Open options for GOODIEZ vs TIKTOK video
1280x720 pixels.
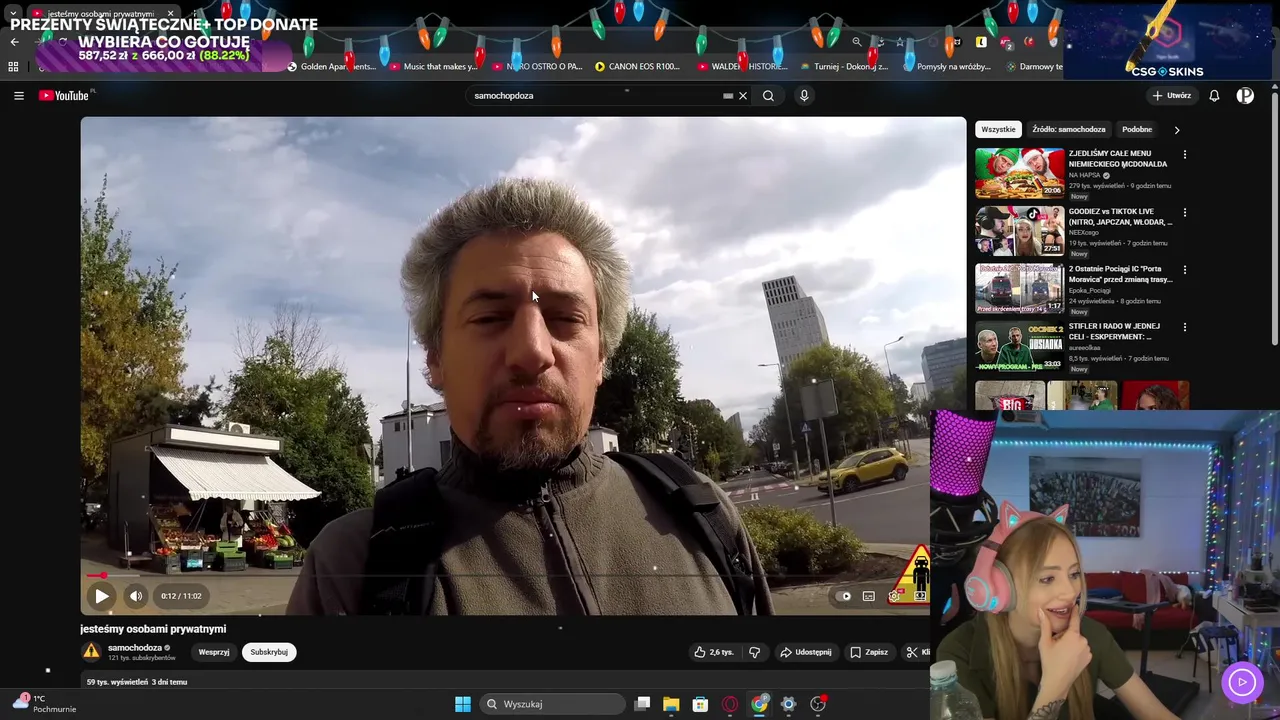point(1185,213)
